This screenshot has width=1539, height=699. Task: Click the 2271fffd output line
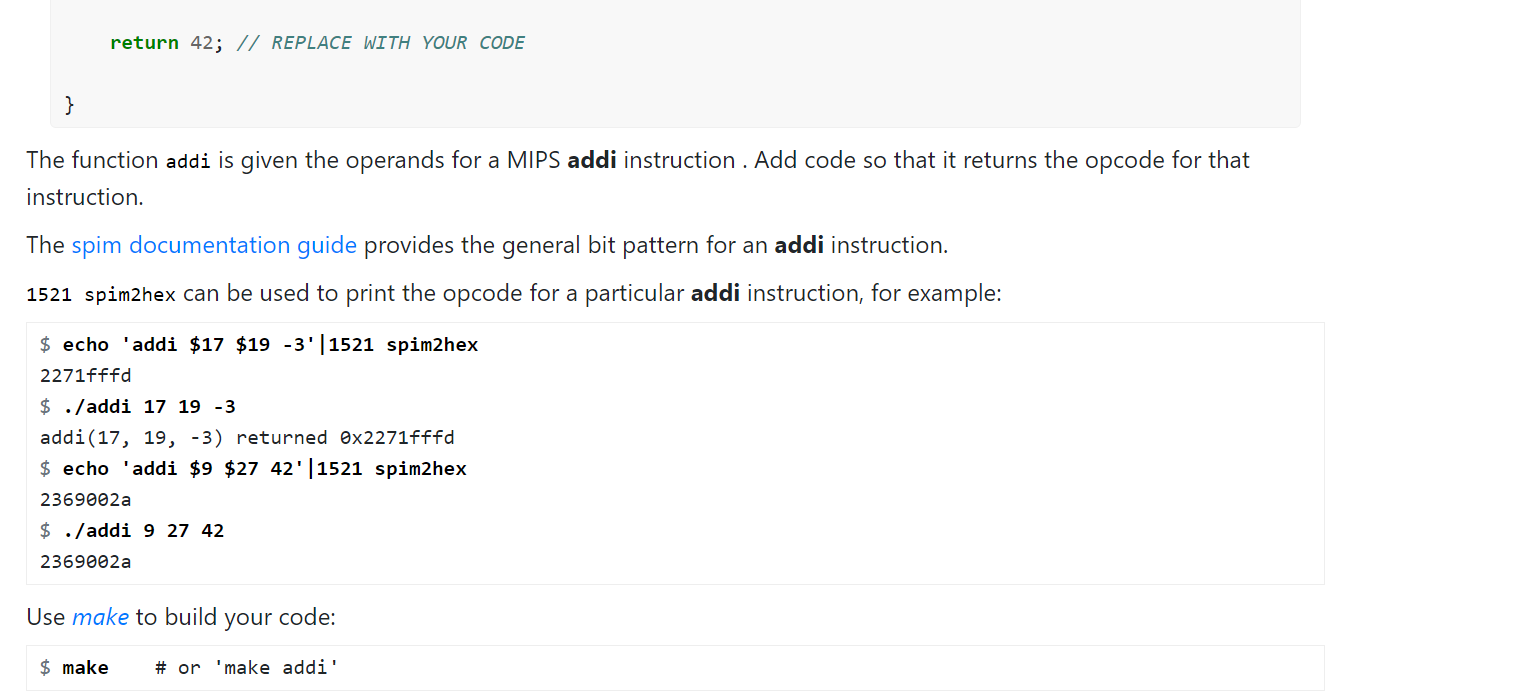coord(86,376)
